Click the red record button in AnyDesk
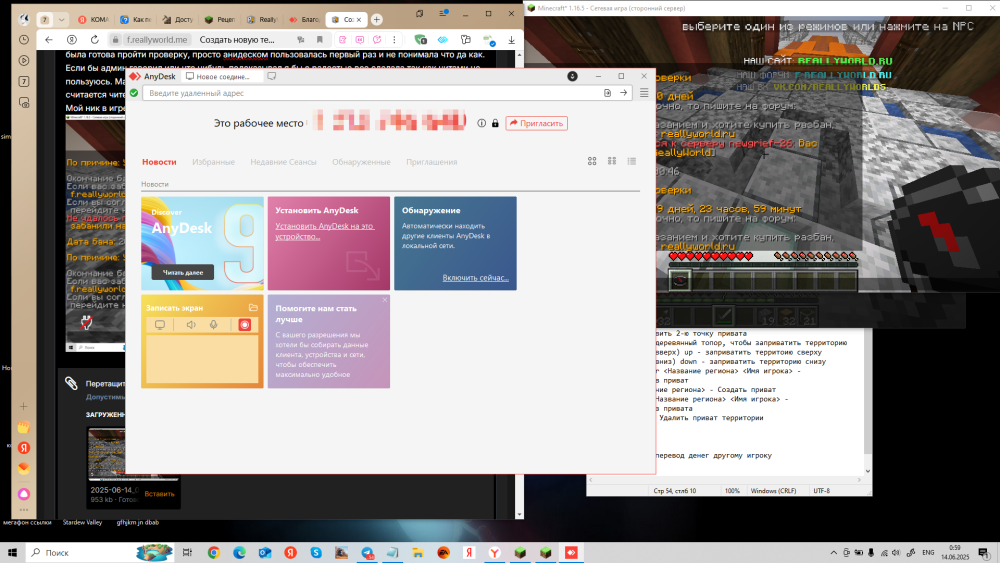 click(x=244, y=325)
